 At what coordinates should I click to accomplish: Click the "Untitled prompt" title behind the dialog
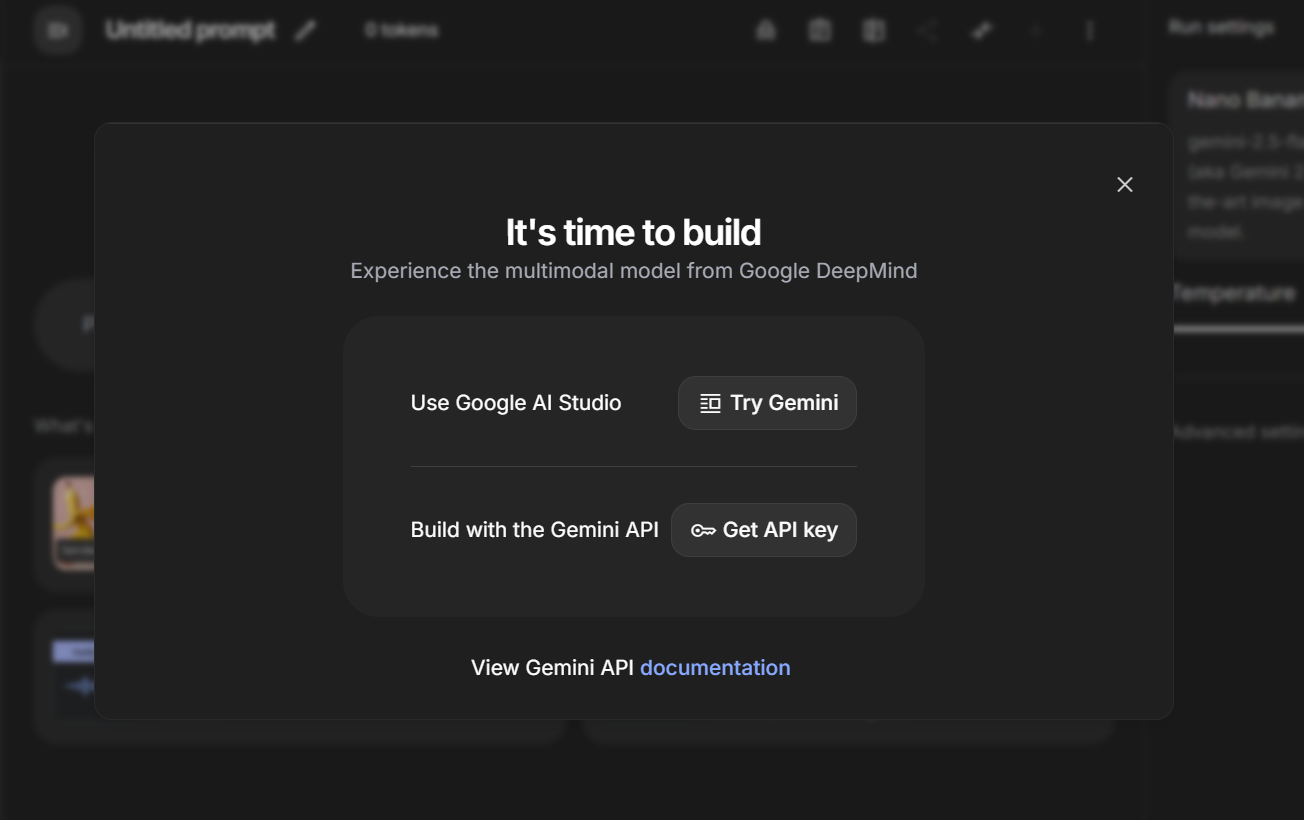pyautogui.click(x=190, y=30)
